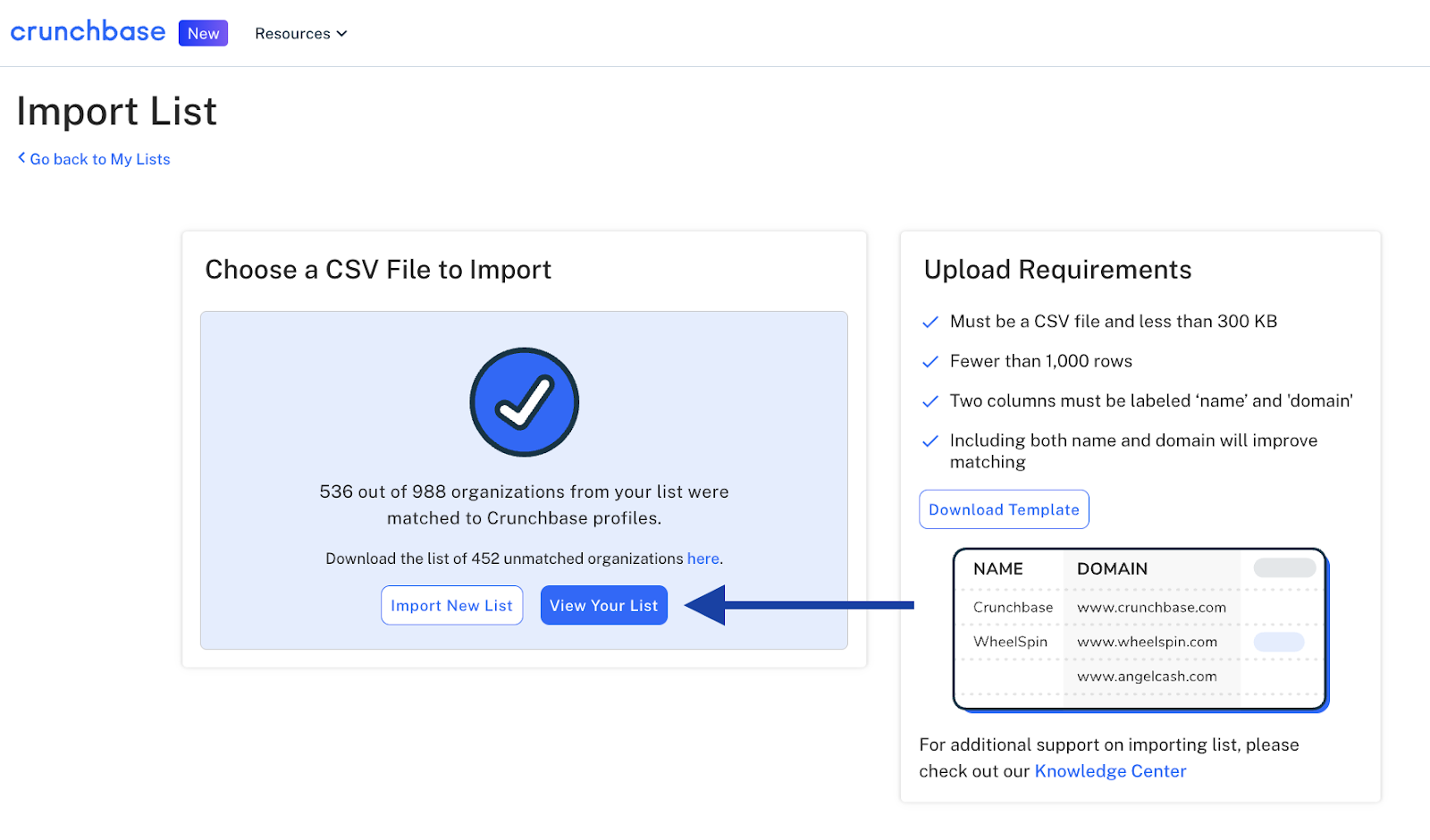Screen dimensions: 1430x840
Task: Click the '536 out of 988 organizations' message
Action: tap(524, 505)
